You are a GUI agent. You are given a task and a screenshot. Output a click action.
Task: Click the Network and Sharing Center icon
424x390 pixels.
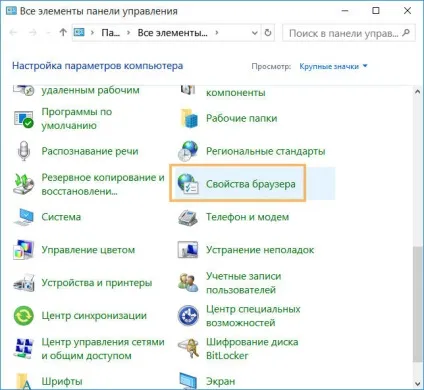pos(24,348)
